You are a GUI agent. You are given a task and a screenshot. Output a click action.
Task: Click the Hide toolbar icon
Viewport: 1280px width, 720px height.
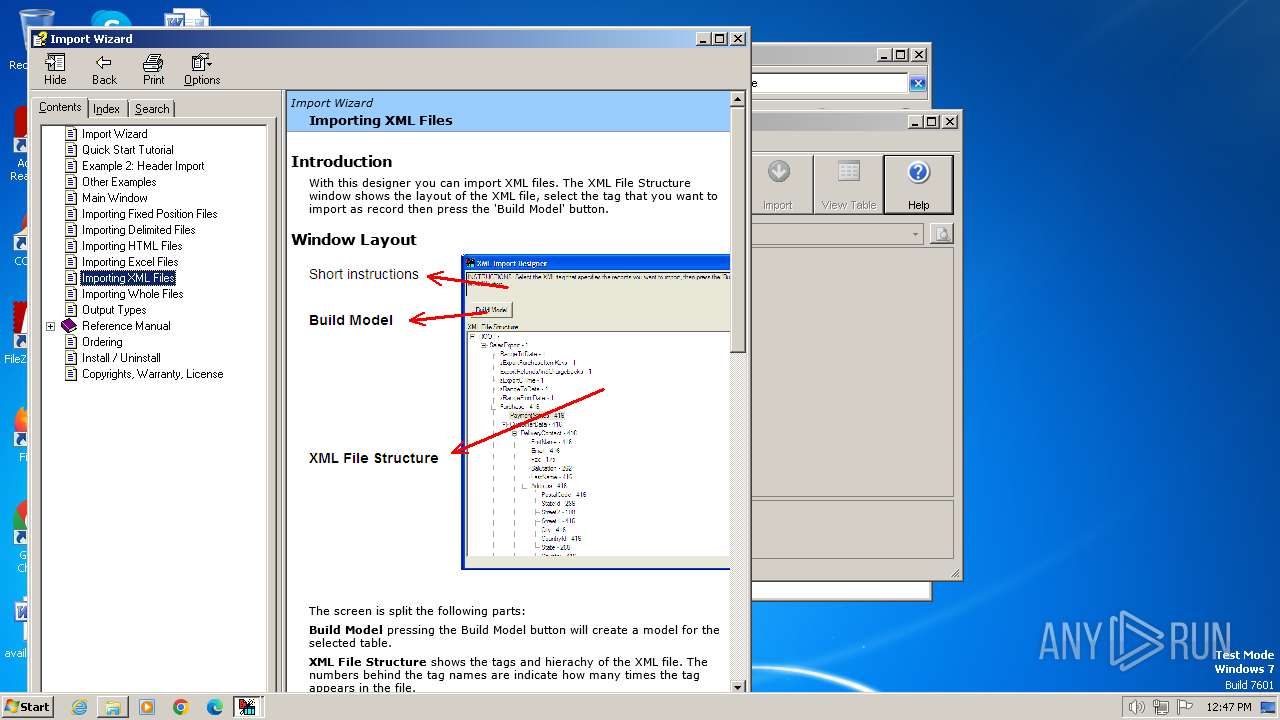(x=55, y=69)
